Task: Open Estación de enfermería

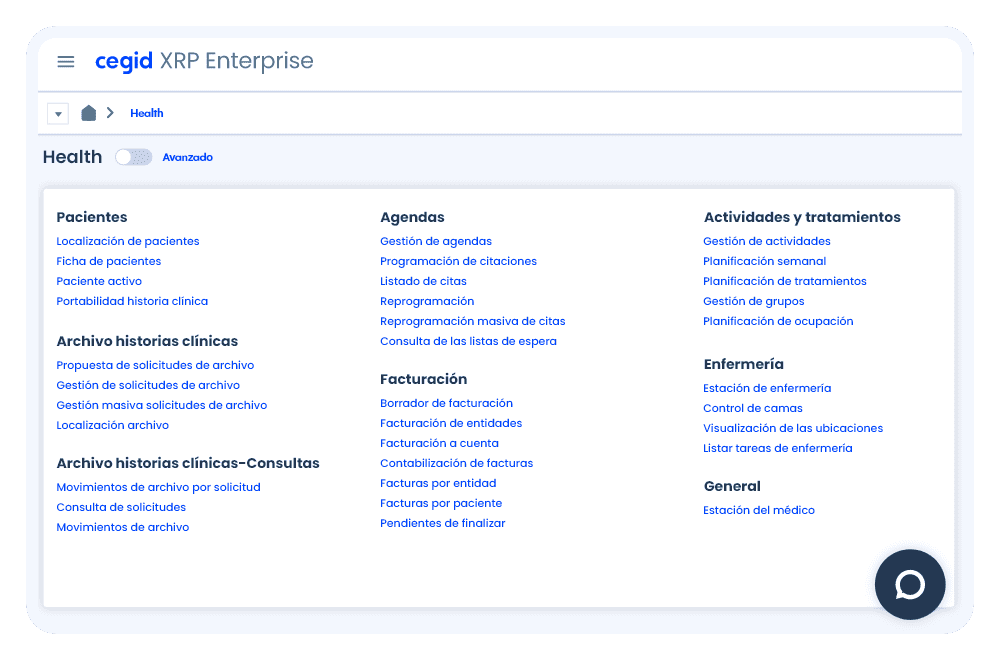Action: tap(767, 388)
